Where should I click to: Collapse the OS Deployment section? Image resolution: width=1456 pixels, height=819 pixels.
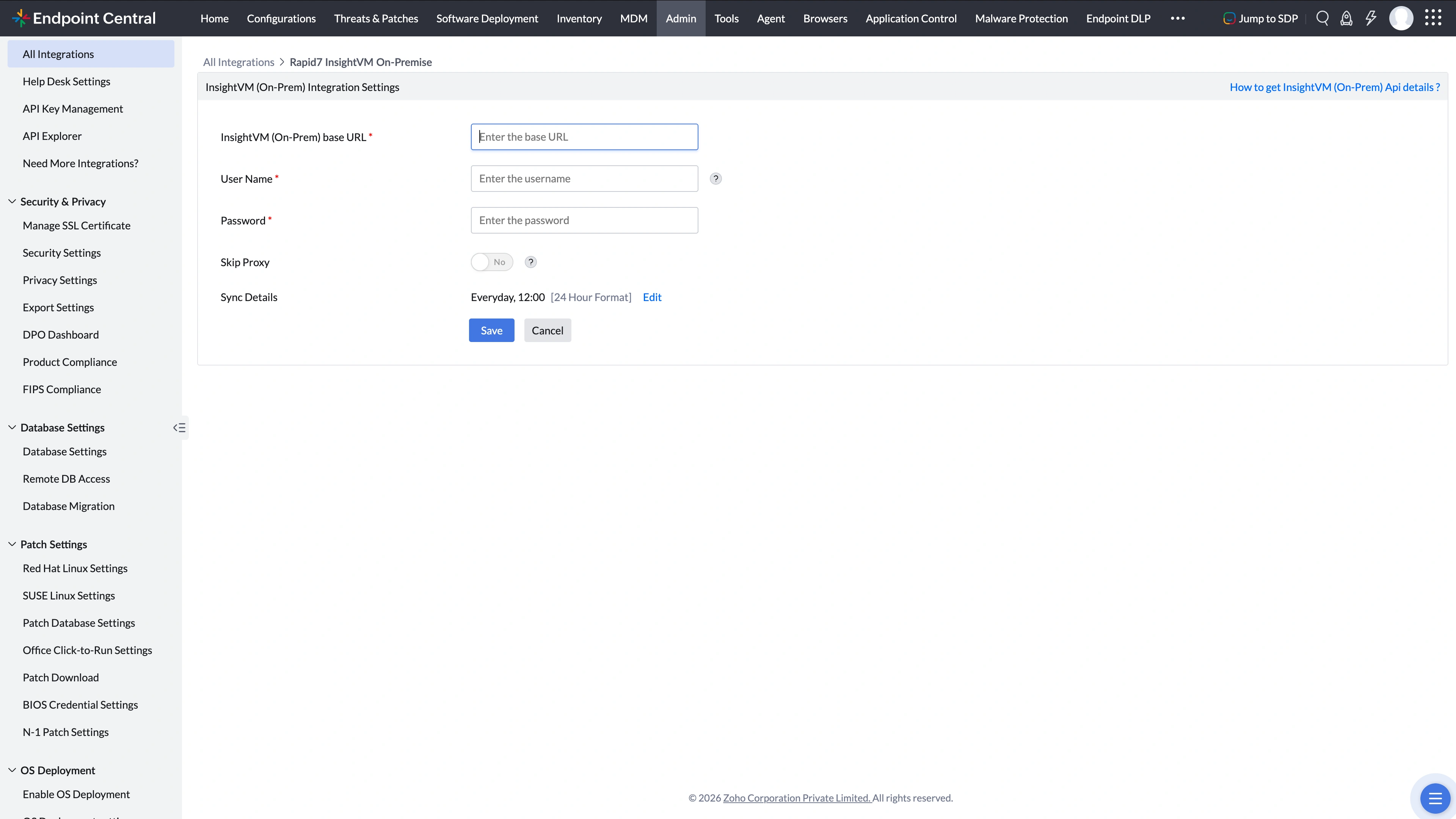(12, 770)
